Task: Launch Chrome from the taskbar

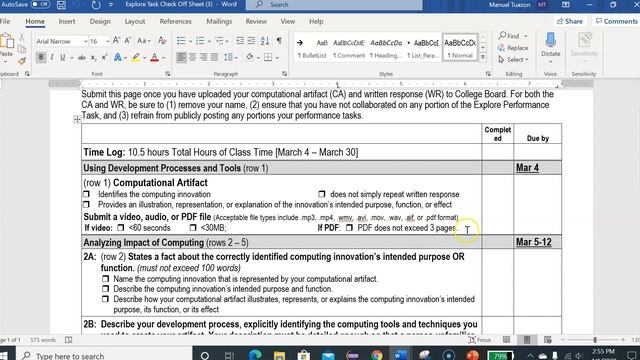Action: [377, 355]
